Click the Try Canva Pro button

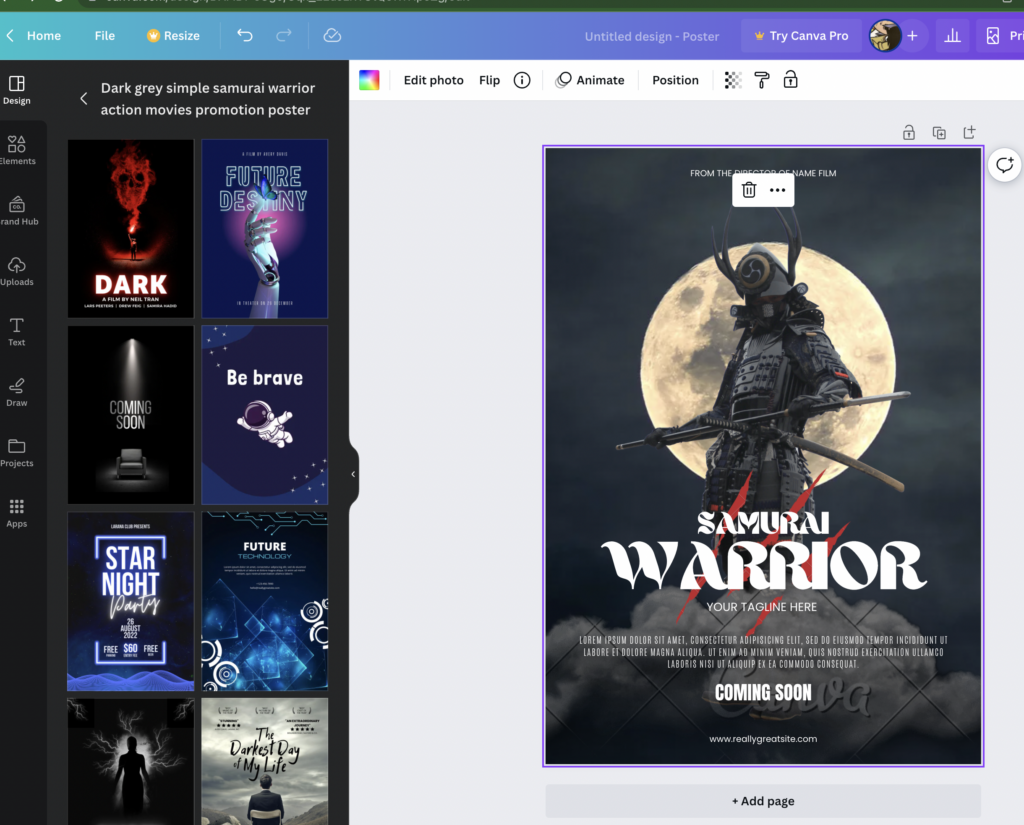pyautogui.click(x=801, y=36)
